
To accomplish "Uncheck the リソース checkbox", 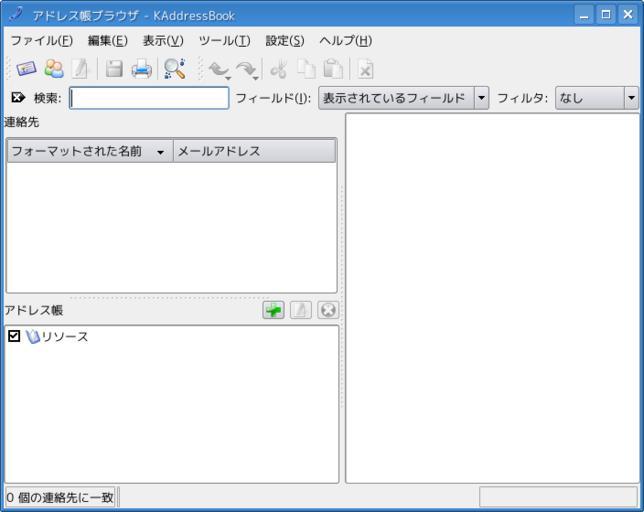I will pyautogui.click(x=14, y=337).
